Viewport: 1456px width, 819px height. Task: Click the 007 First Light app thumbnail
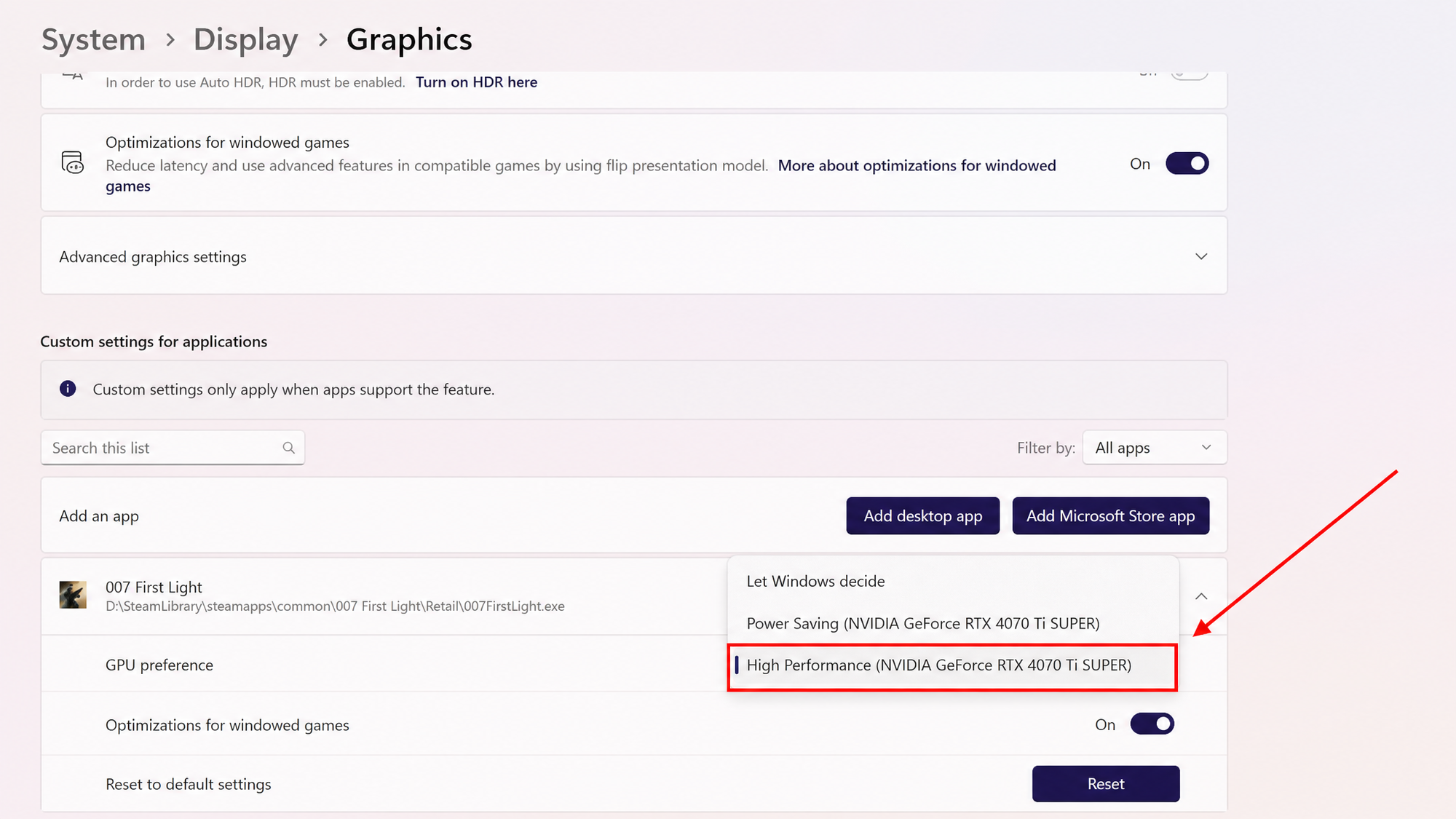pyautogui.click(x=73, y=595)
